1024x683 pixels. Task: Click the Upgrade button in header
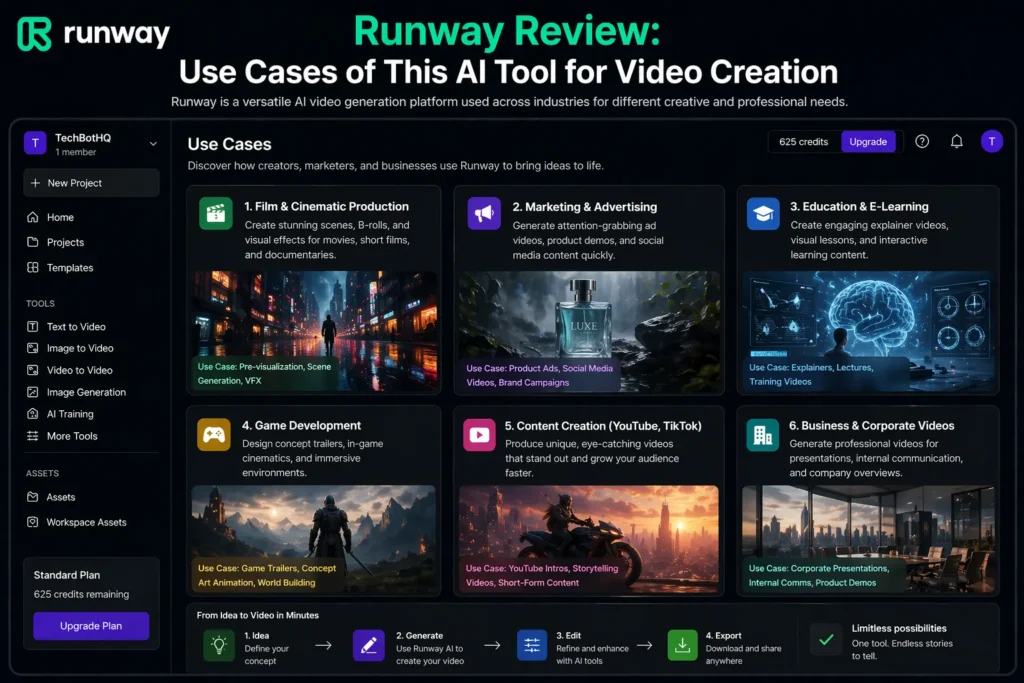pos(868,142)
